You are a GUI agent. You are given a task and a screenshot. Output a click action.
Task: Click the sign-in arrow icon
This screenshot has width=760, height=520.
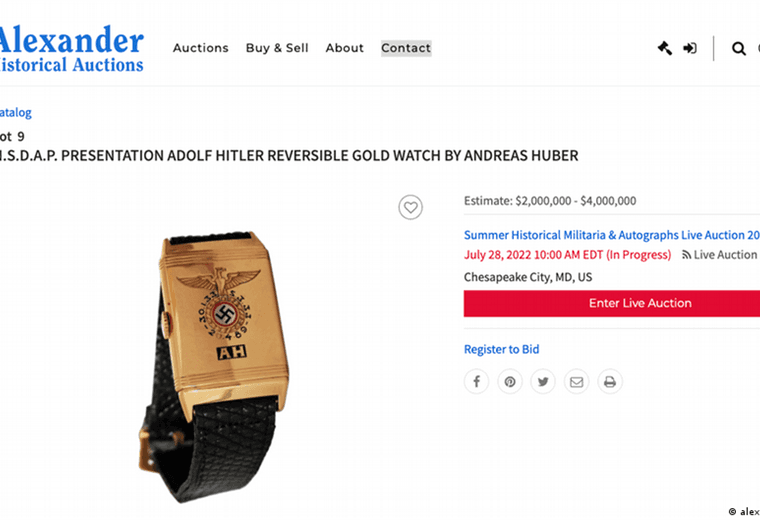pyautogui.click(x=690, y=48)
